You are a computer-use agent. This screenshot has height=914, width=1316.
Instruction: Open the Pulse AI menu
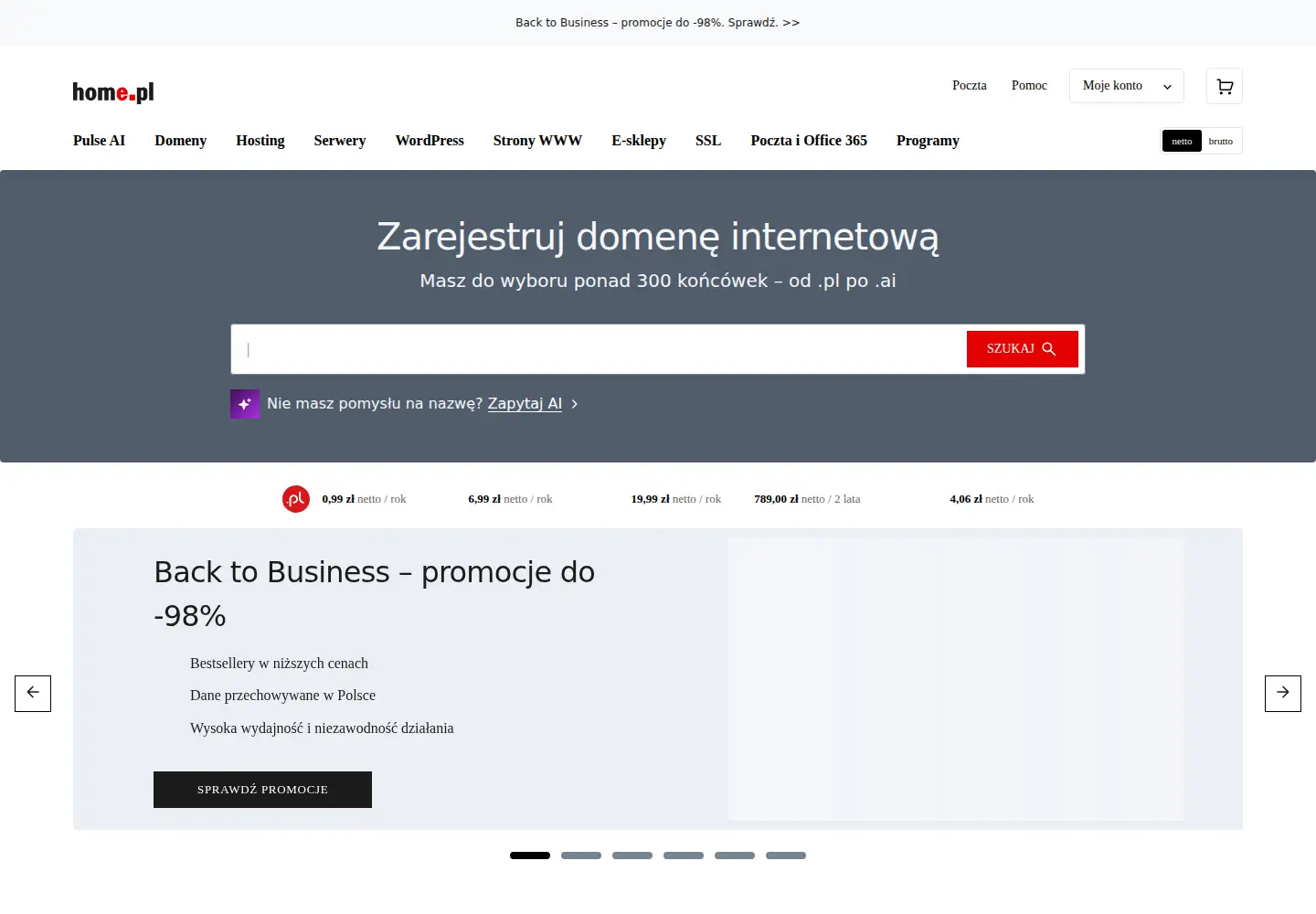pos(99,141)
